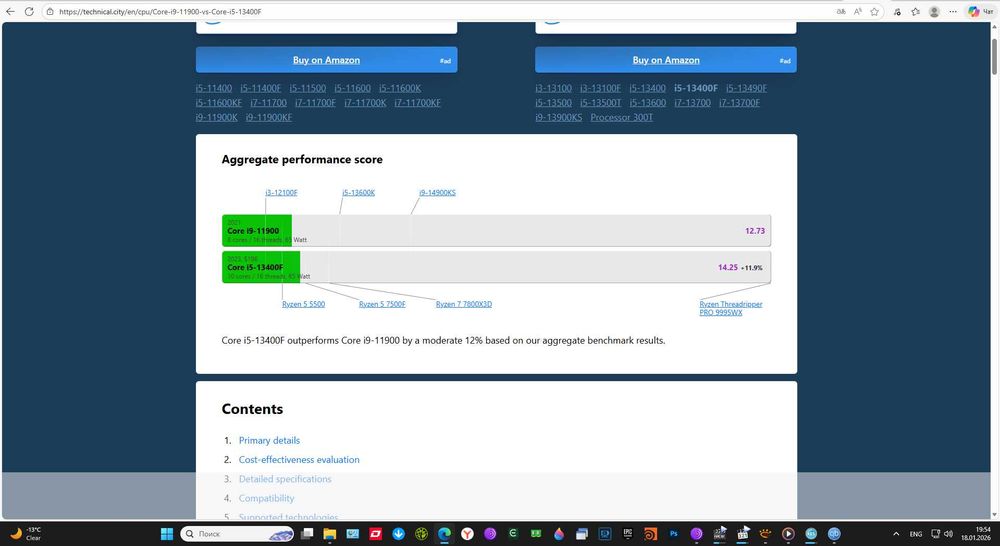Open the Windows Start menu
The height and width of the screenshot is (546, 1000).
click(x=166, y=534)
